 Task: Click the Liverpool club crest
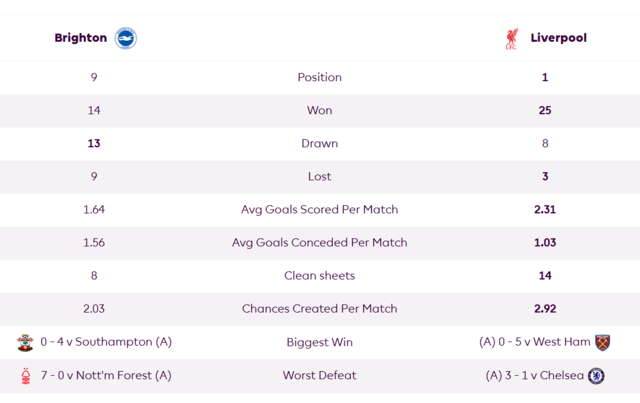[511, 38]
